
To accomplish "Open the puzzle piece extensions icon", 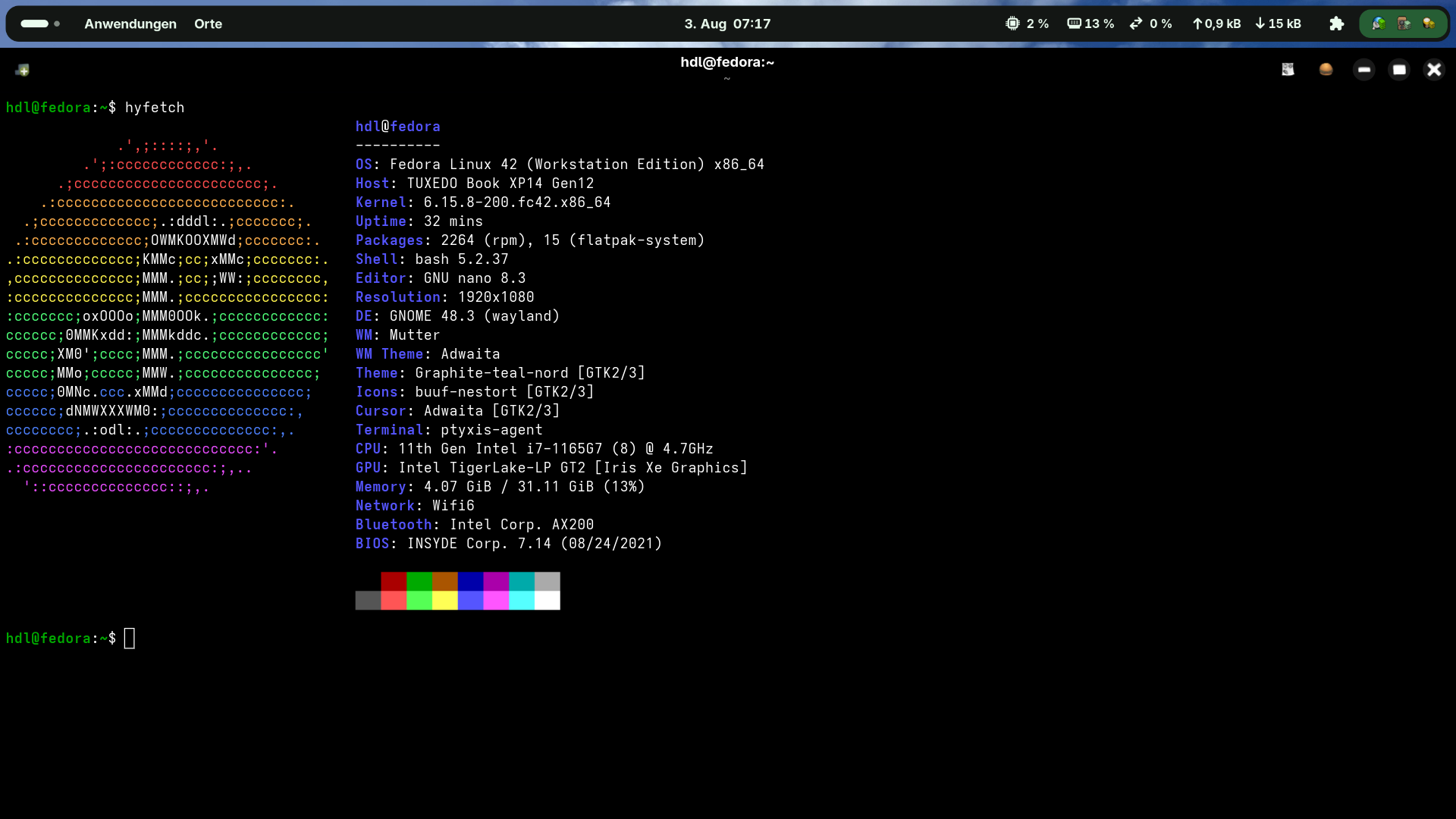I will [1336, 24].
